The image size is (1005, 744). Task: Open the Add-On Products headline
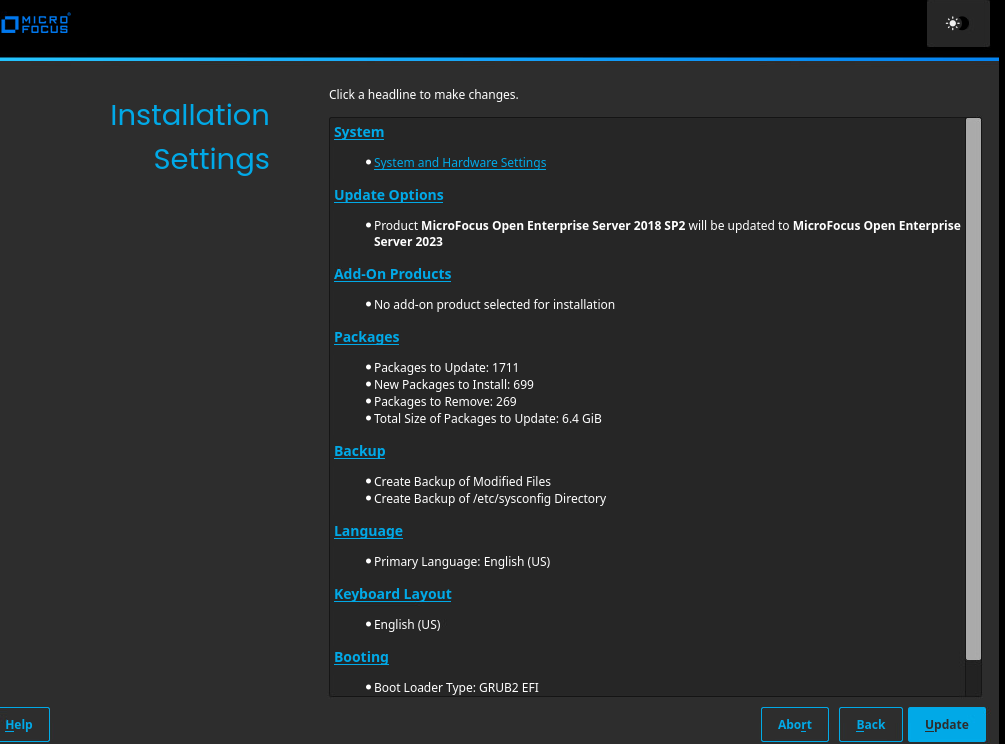coord(392,274)
